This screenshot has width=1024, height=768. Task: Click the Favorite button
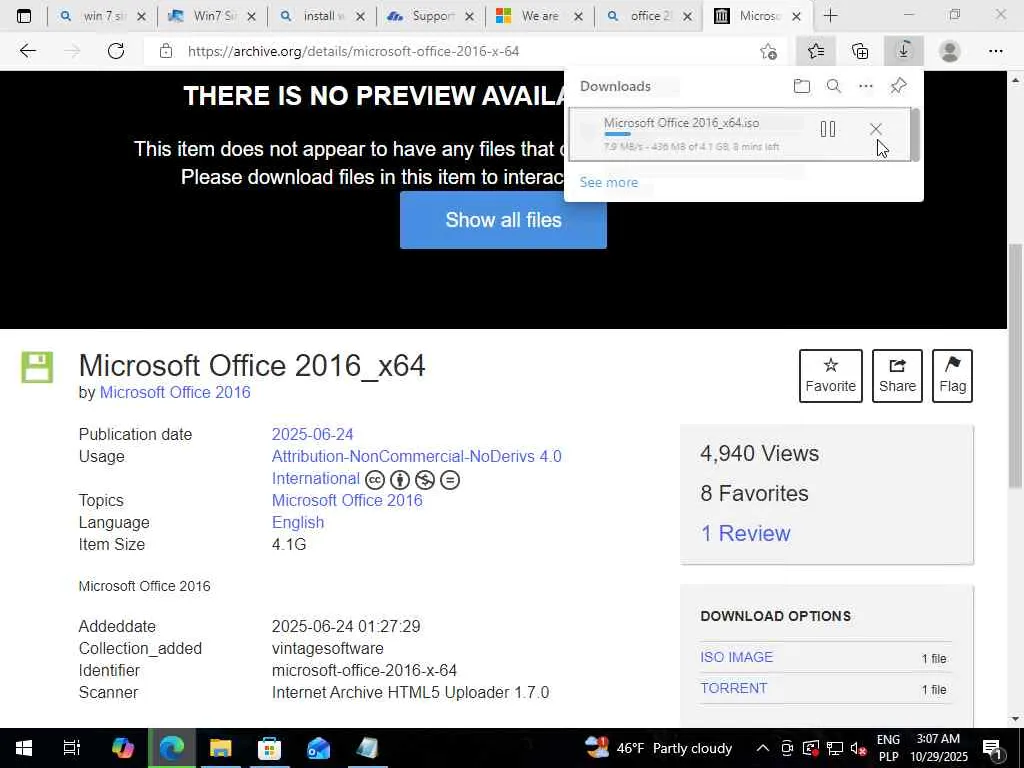tap(831, 376)
